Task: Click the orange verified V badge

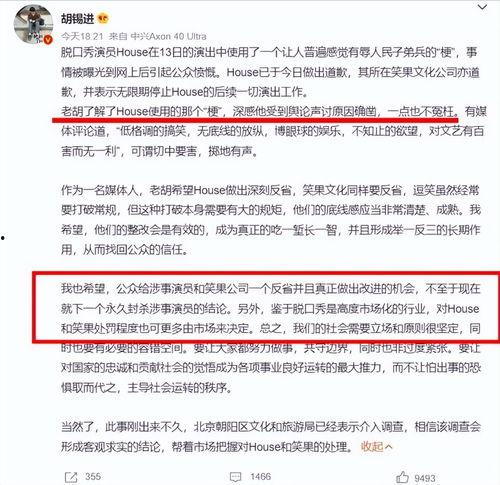Action: pos(48,40)
